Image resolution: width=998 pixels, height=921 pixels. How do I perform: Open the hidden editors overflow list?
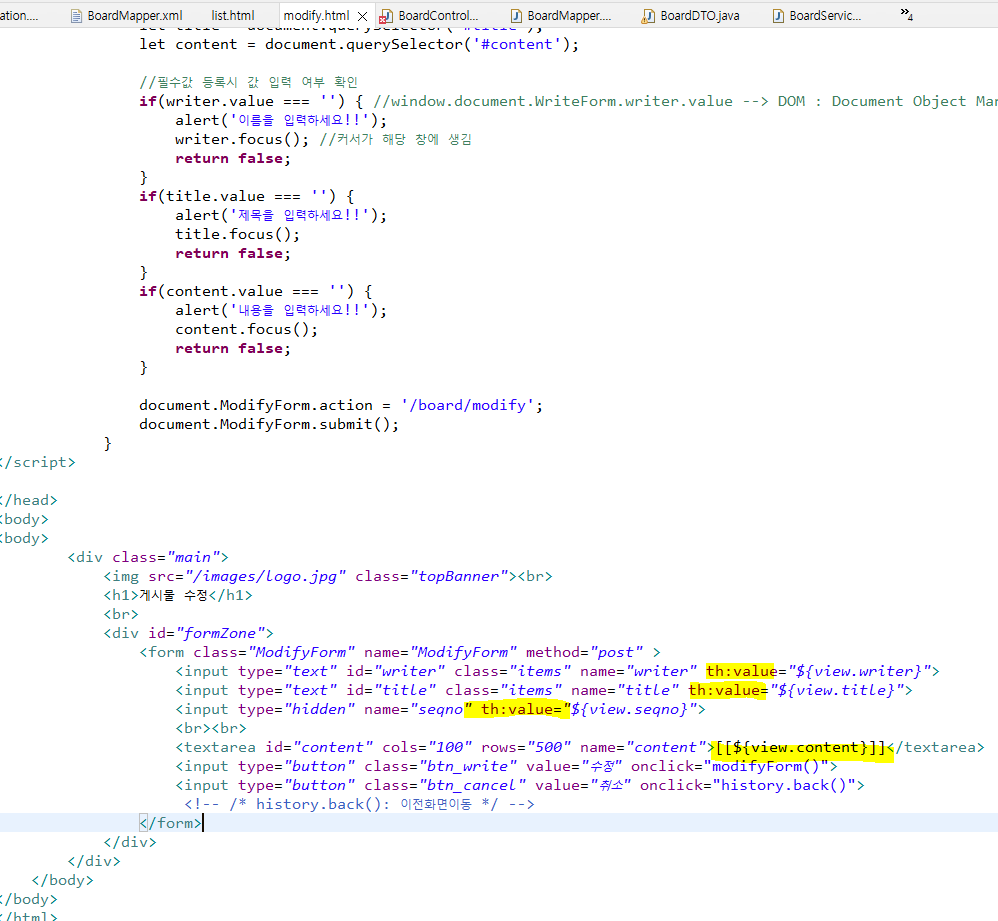(x=907, y=14)
